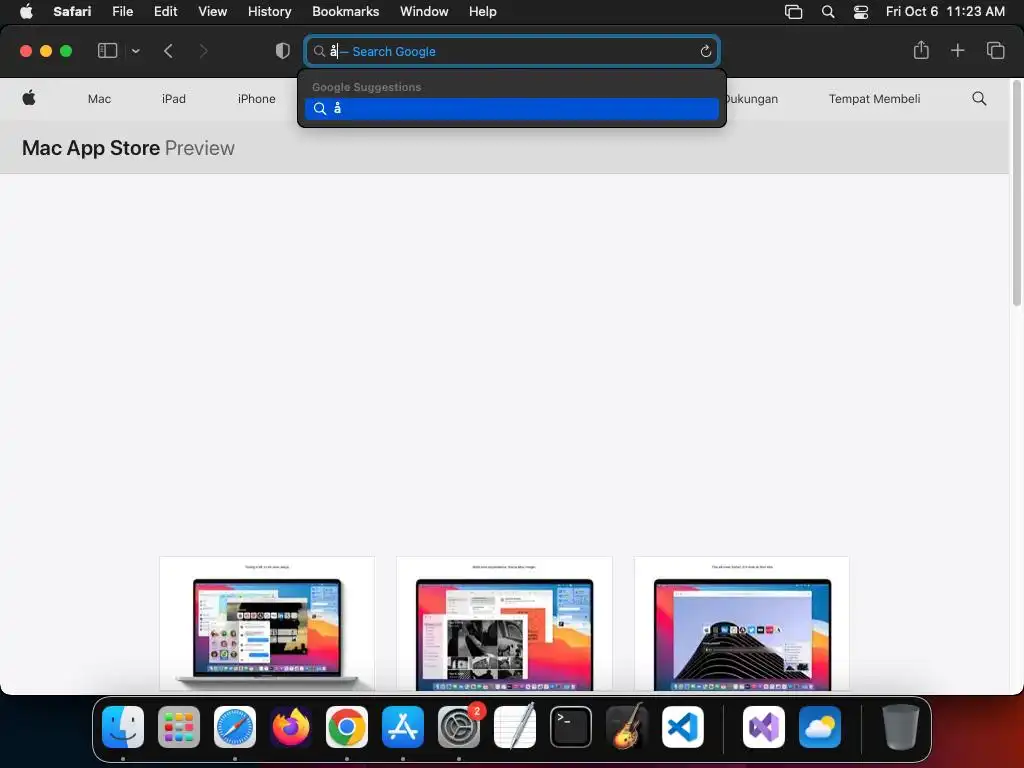Screen dimensions: 1024x768
Task: Open the Window menu
Action: coord(424,11)
